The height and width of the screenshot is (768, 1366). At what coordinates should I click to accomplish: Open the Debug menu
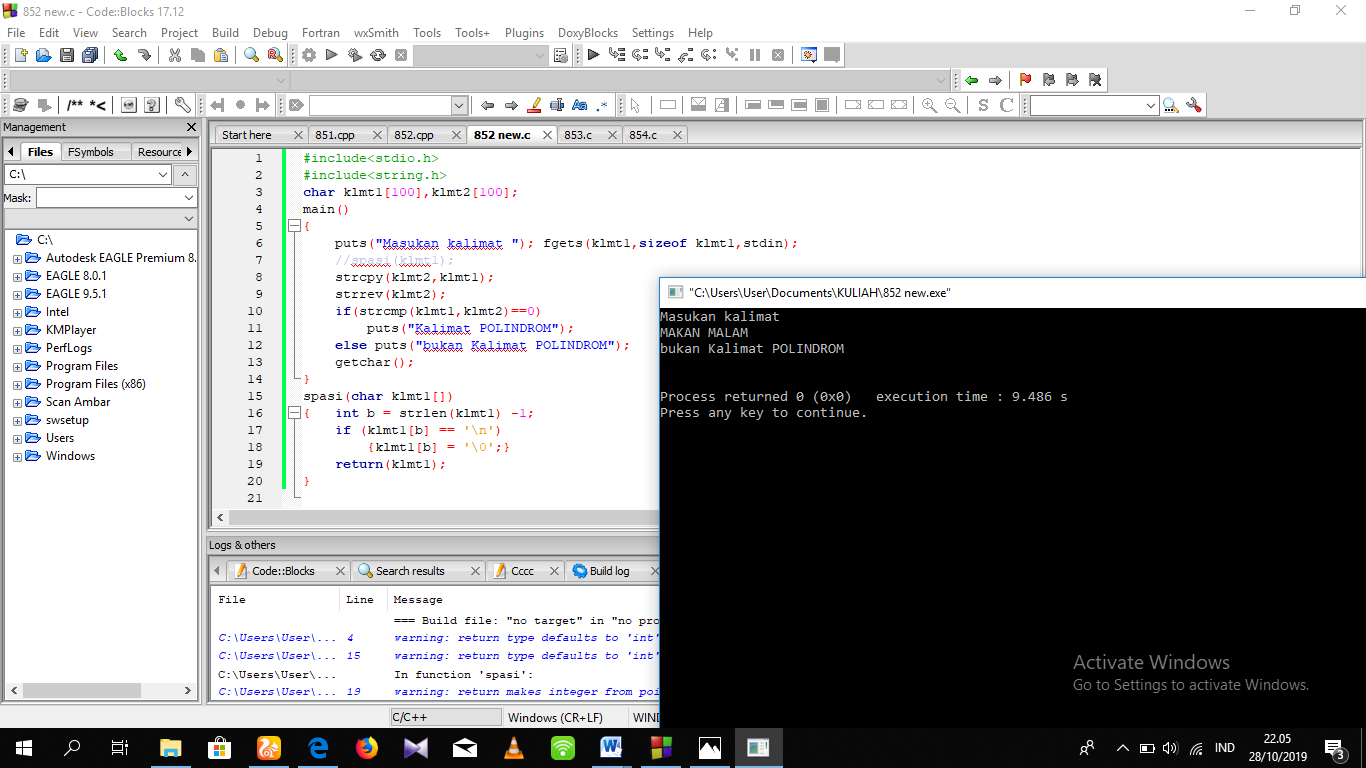coord(270,33)
